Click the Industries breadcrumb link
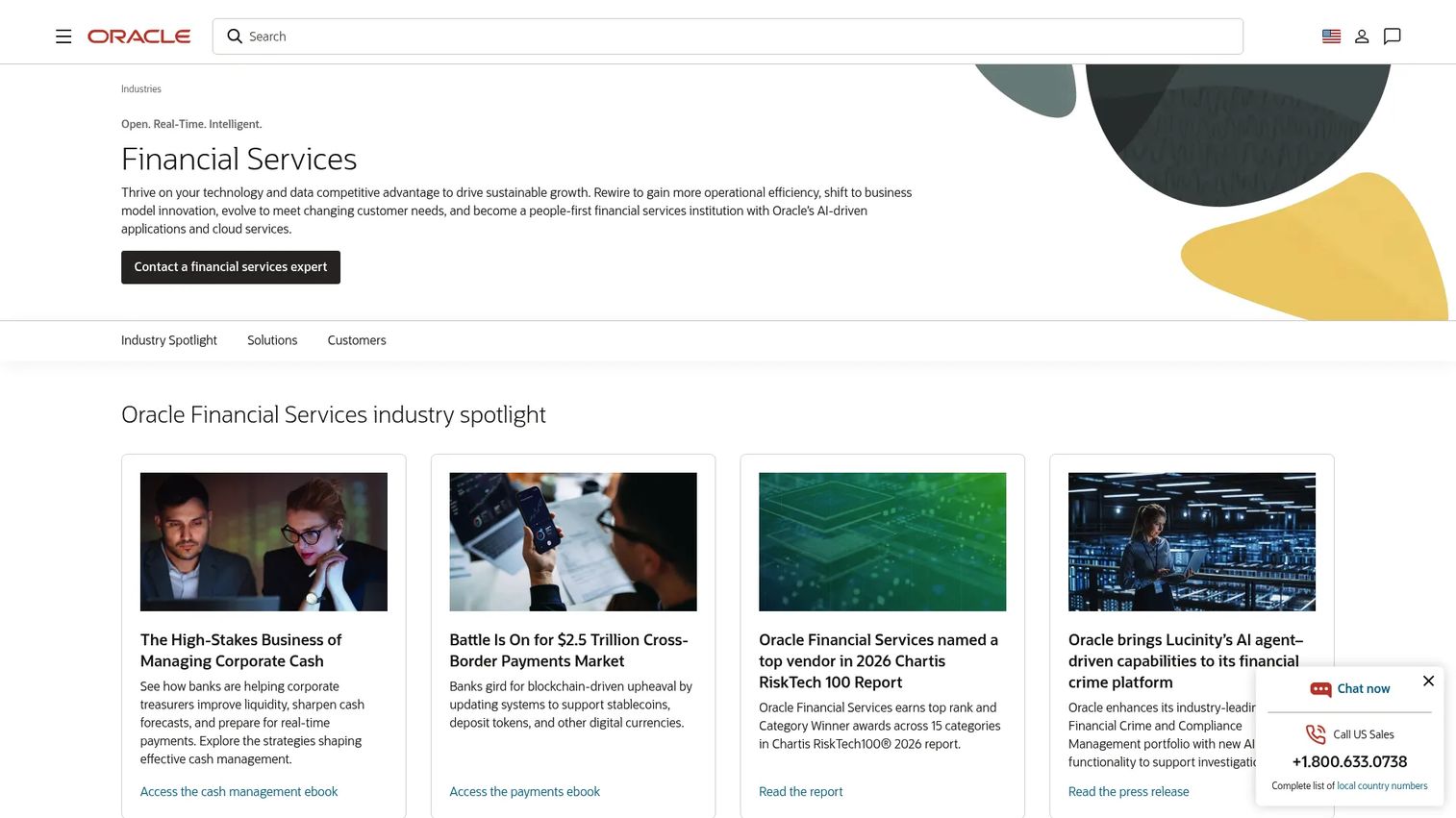The width and height of the screenshot is (1456, 818). pos(141,89)
